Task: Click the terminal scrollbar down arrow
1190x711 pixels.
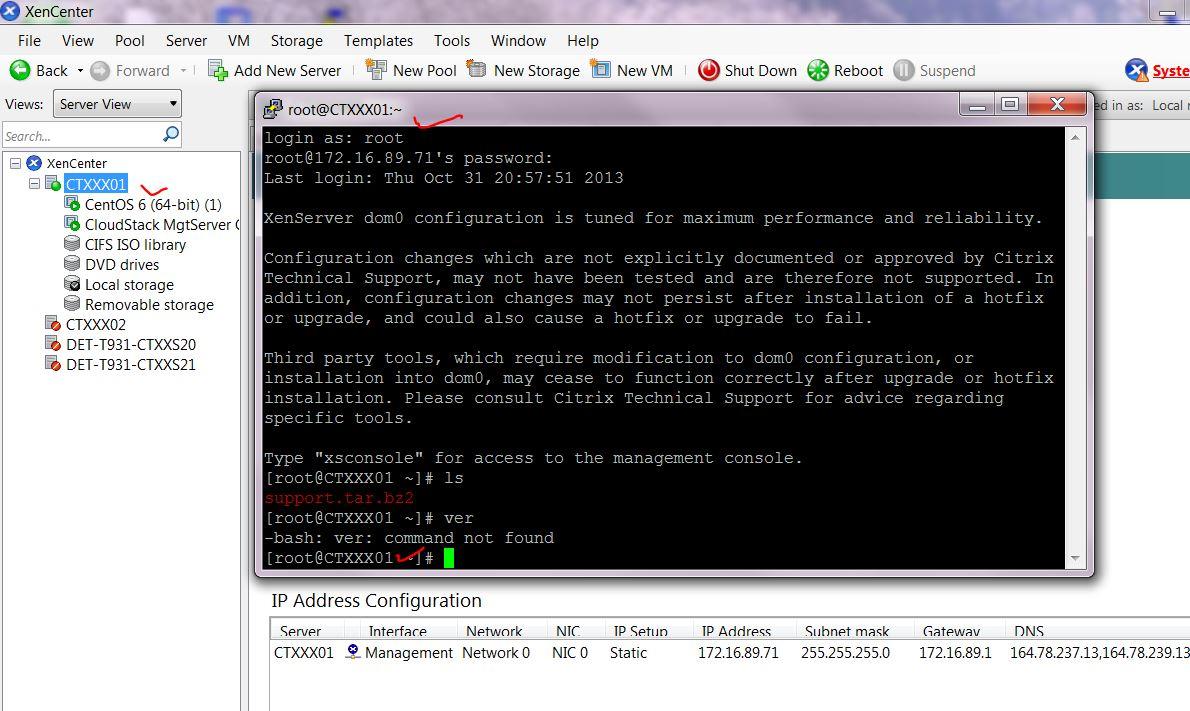Action: tap(1075, 558)
